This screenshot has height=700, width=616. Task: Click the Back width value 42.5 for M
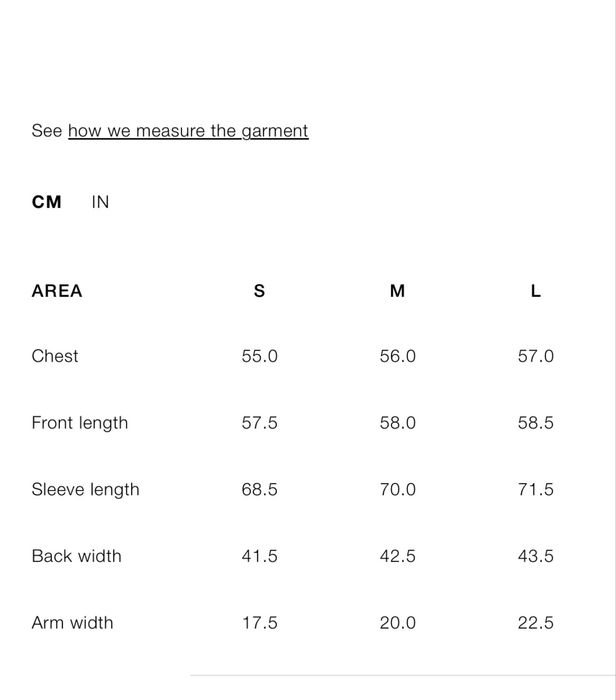398,556
